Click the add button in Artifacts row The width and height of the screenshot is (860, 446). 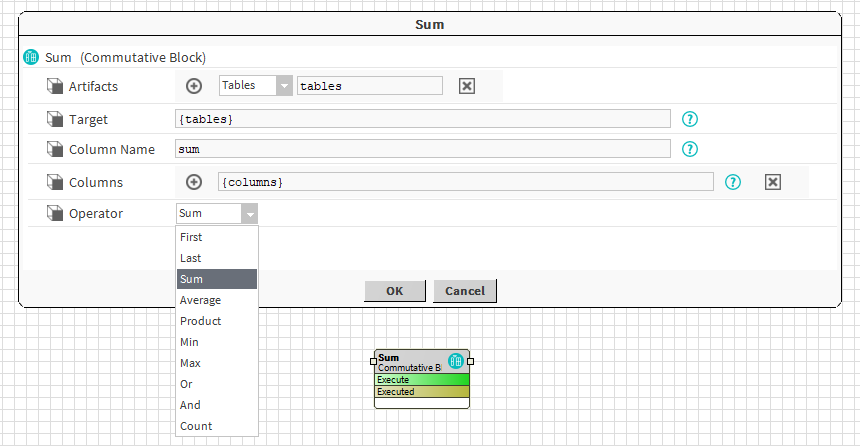[195, 86]
